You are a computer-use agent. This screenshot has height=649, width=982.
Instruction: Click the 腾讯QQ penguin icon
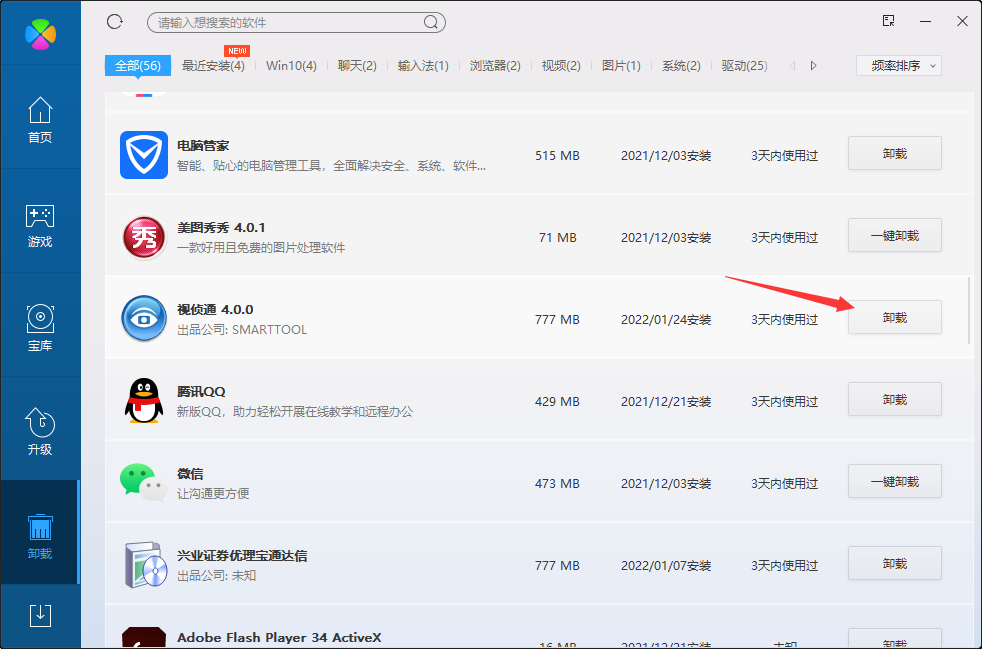144,401
